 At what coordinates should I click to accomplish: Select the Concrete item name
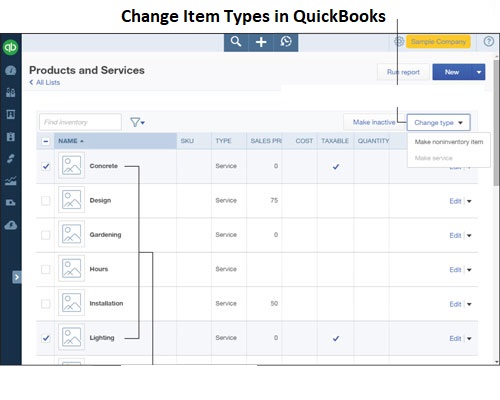click(x=104, y=166)
